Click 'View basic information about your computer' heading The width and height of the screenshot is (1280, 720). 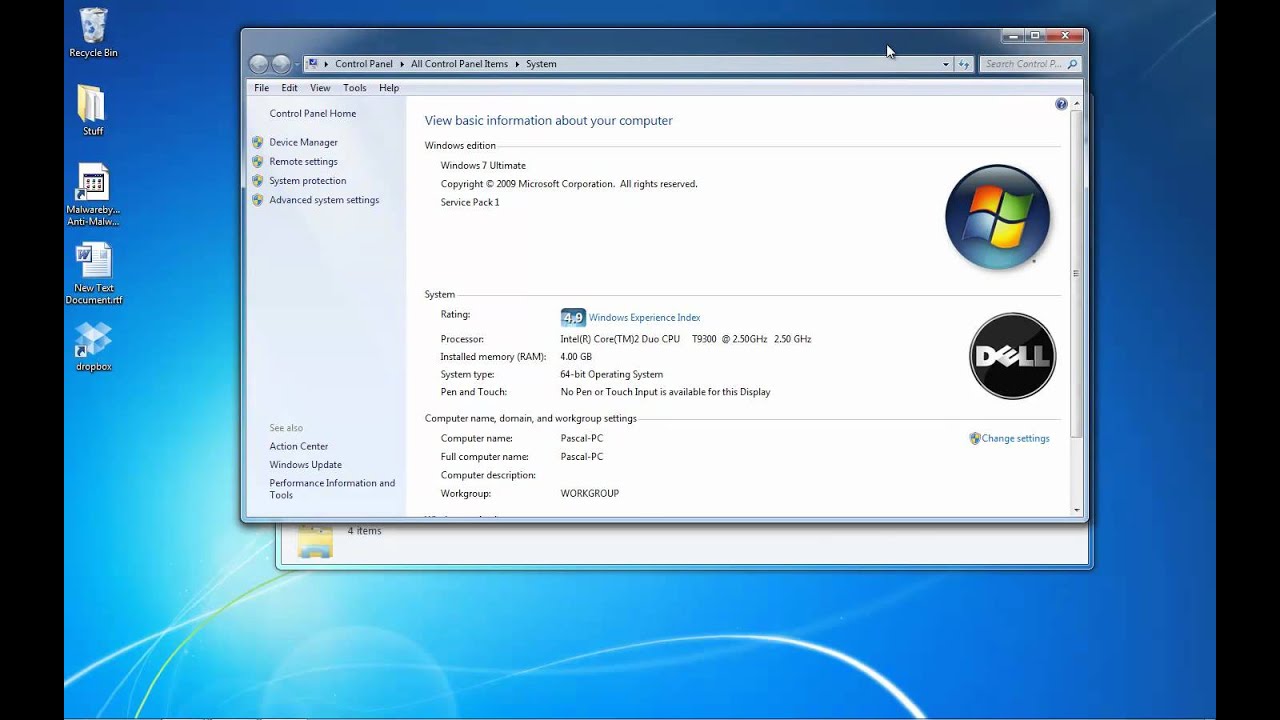(x=548, y=121)
